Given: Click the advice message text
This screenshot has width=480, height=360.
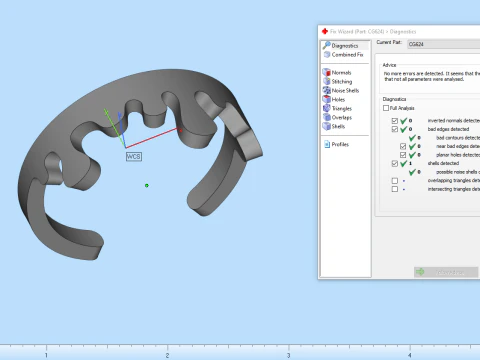Looking at the screenshot, I should click(x=432, y=76).
